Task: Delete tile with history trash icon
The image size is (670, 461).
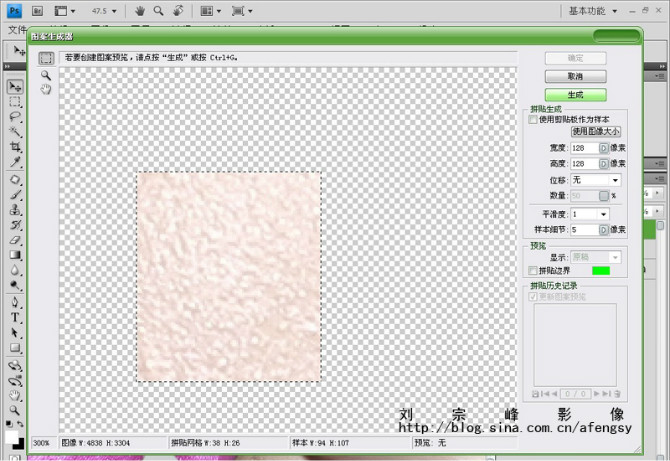Action: (x=617, y=393)
